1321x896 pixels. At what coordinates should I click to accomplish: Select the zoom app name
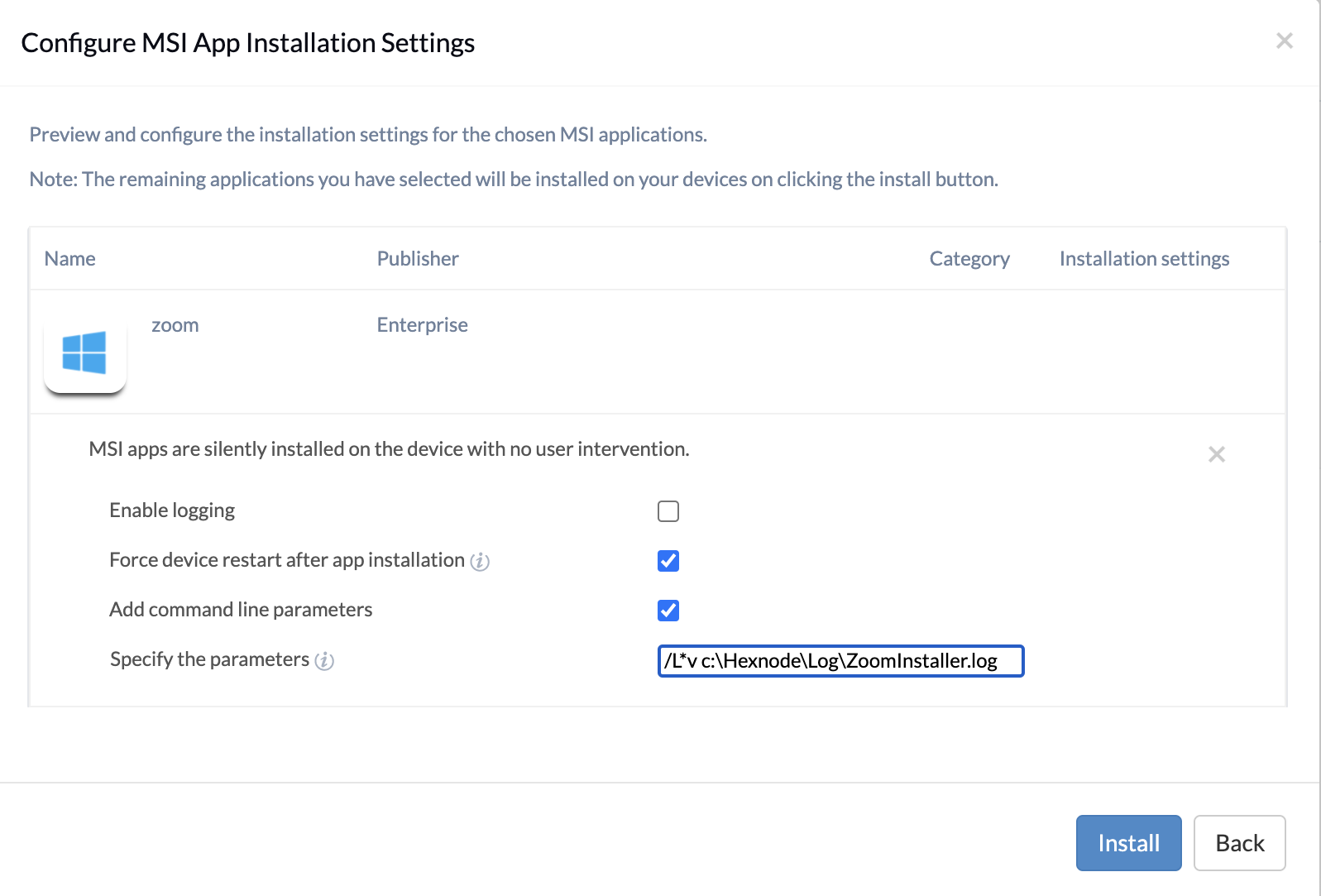pos(175,325)
